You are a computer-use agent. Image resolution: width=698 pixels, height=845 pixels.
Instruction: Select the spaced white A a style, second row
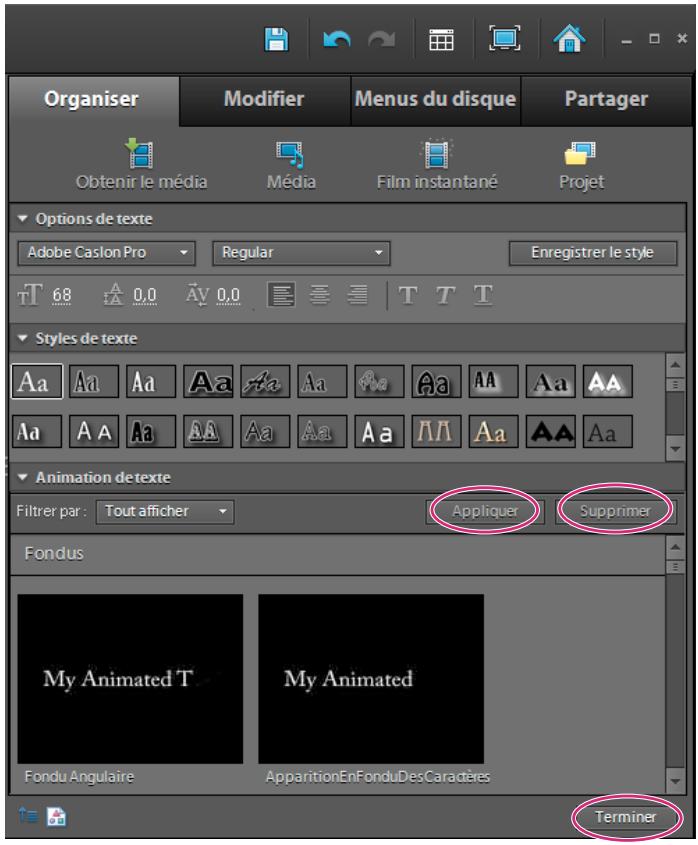379,432
